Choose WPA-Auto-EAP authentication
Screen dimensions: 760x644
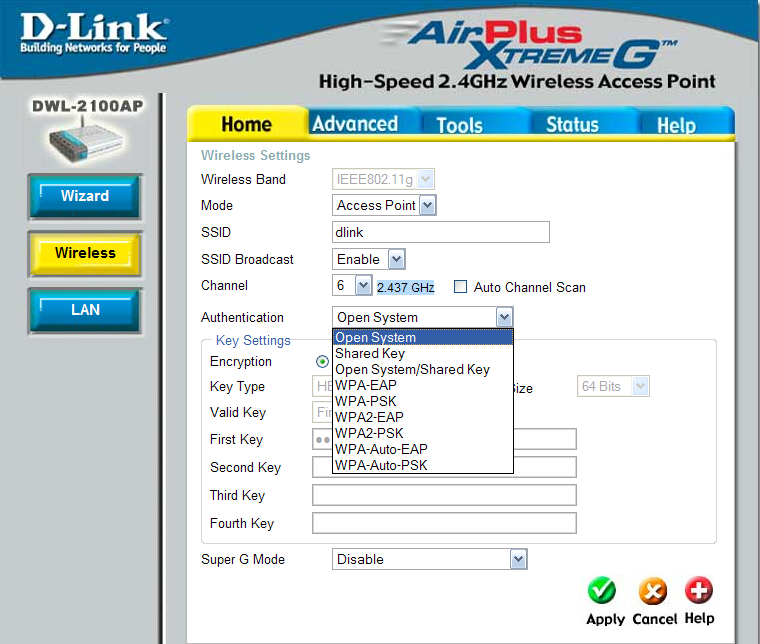(423, 449)
